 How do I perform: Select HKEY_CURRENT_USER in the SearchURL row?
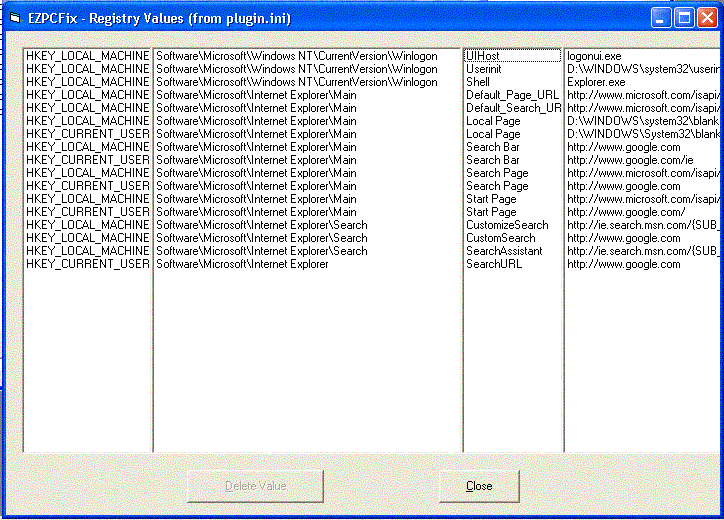[x=88, y=264]
